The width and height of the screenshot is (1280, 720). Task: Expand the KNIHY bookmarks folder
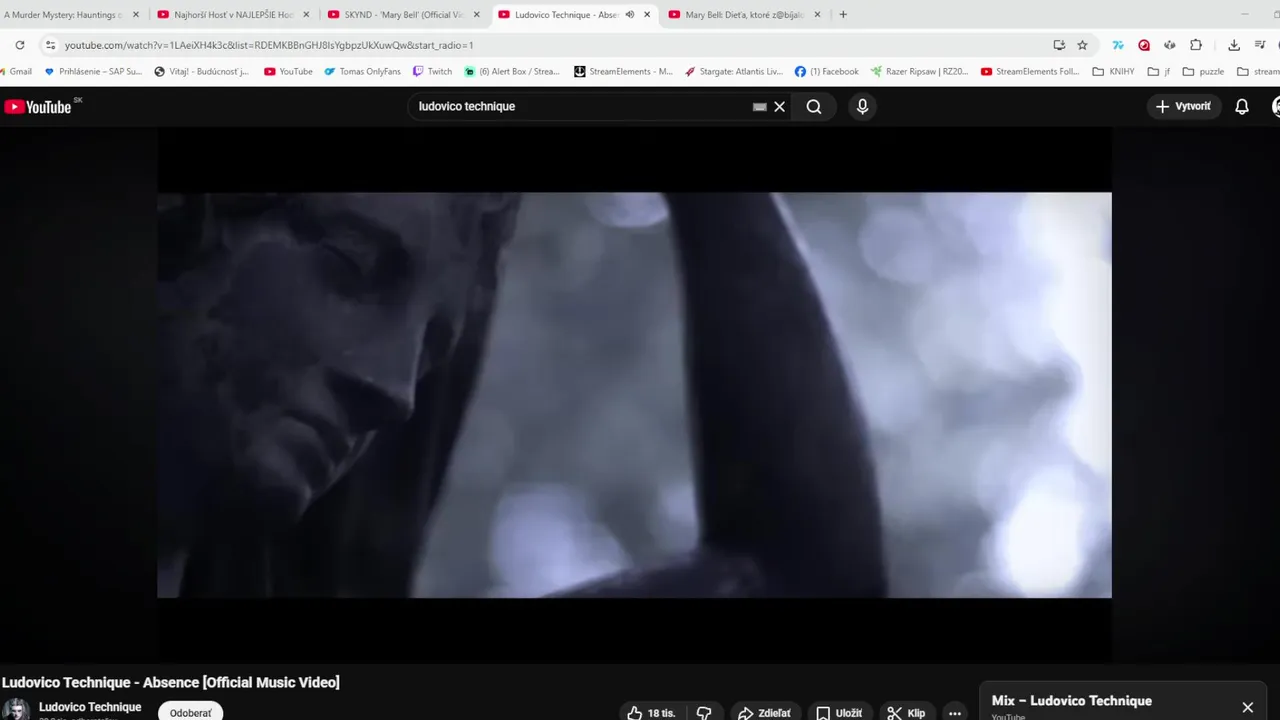[1113, 72]
